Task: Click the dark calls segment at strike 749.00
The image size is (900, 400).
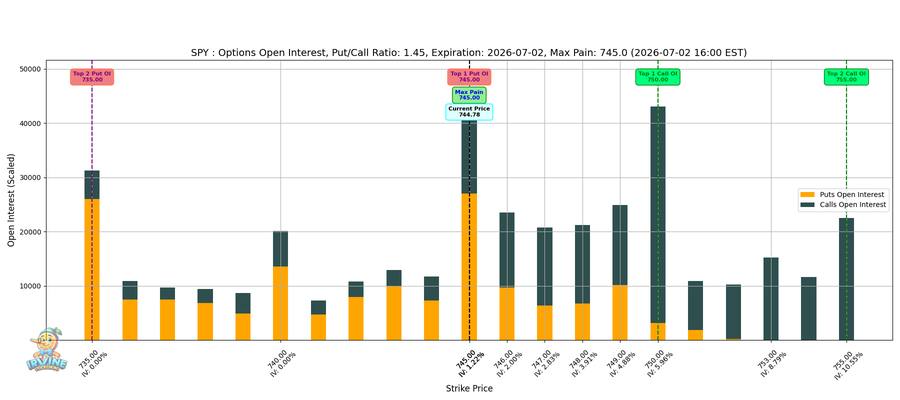Action: click(x=620, y=245)
